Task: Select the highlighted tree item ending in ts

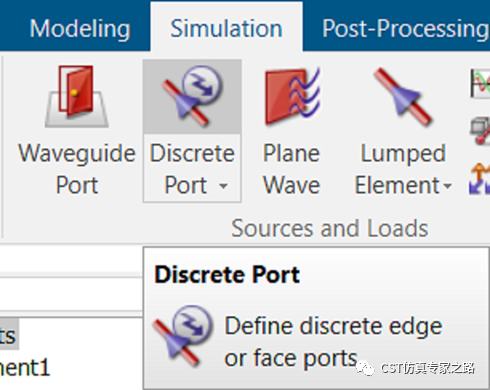Action: click(x=8, y=335)
